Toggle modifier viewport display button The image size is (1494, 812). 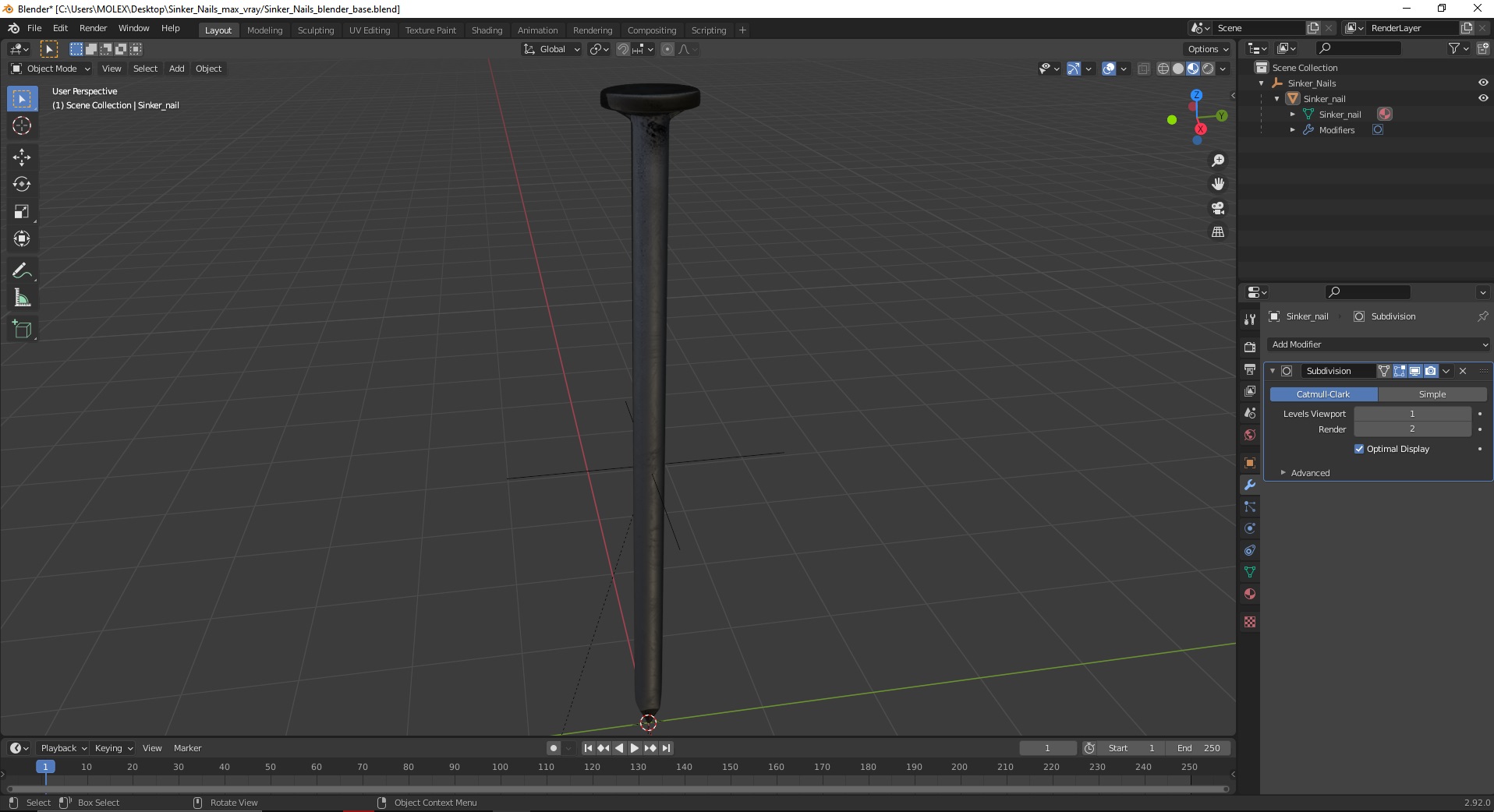click(x=1415, y=371)
